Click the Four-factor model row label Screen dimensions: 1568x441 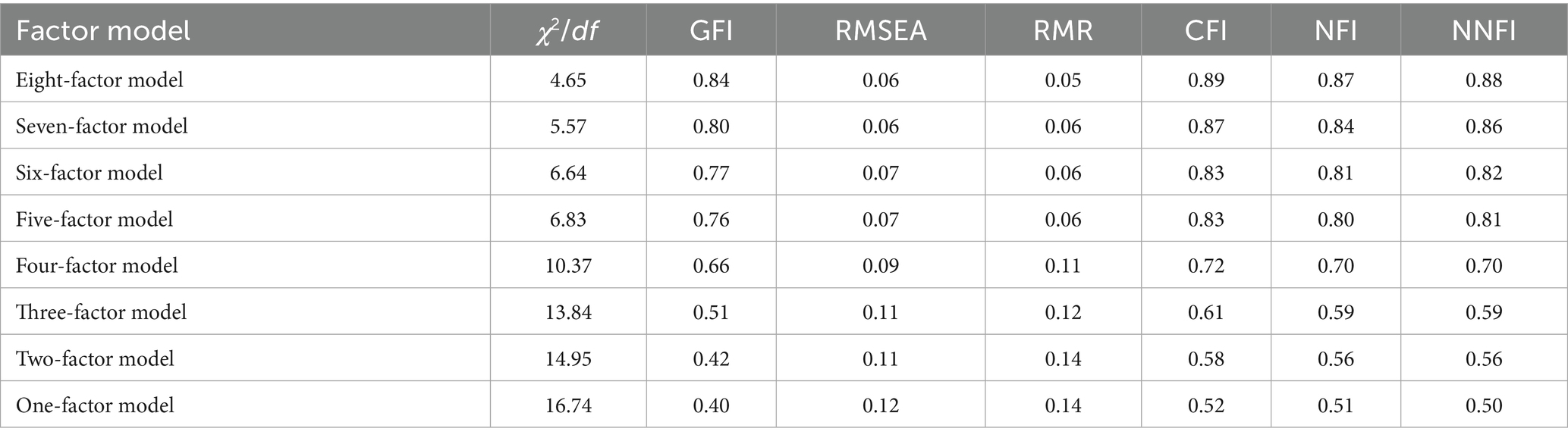pos(97,266)
